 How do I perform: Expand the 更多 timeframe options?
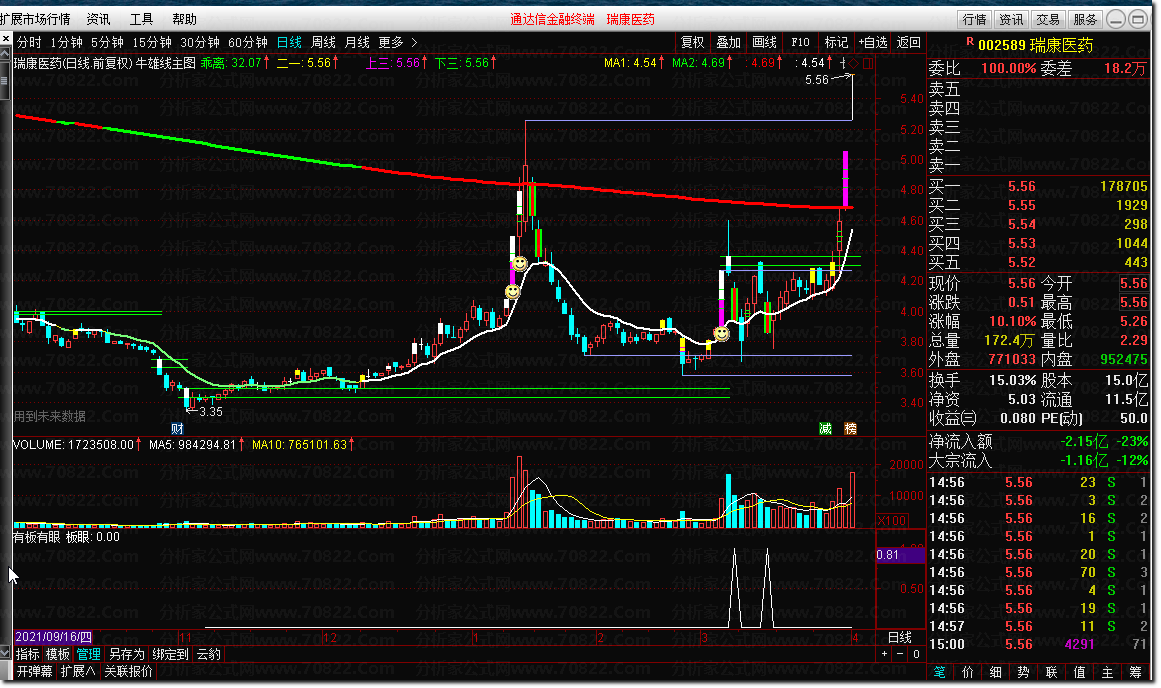pyautogui.click(x=398, y=42)
